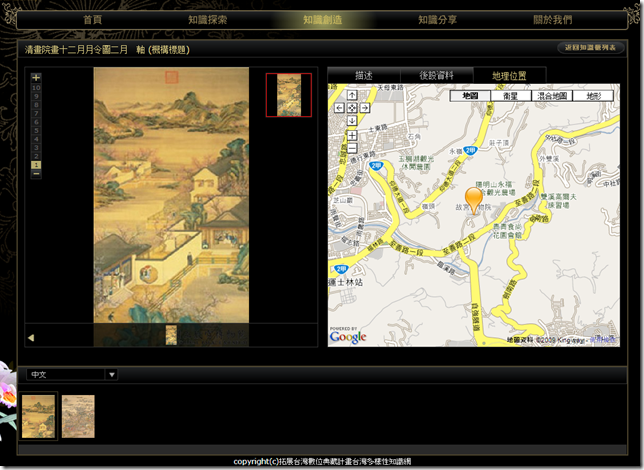Open the 關於我們 menu
Screen dimensions: 644x470
click(552, 20)
